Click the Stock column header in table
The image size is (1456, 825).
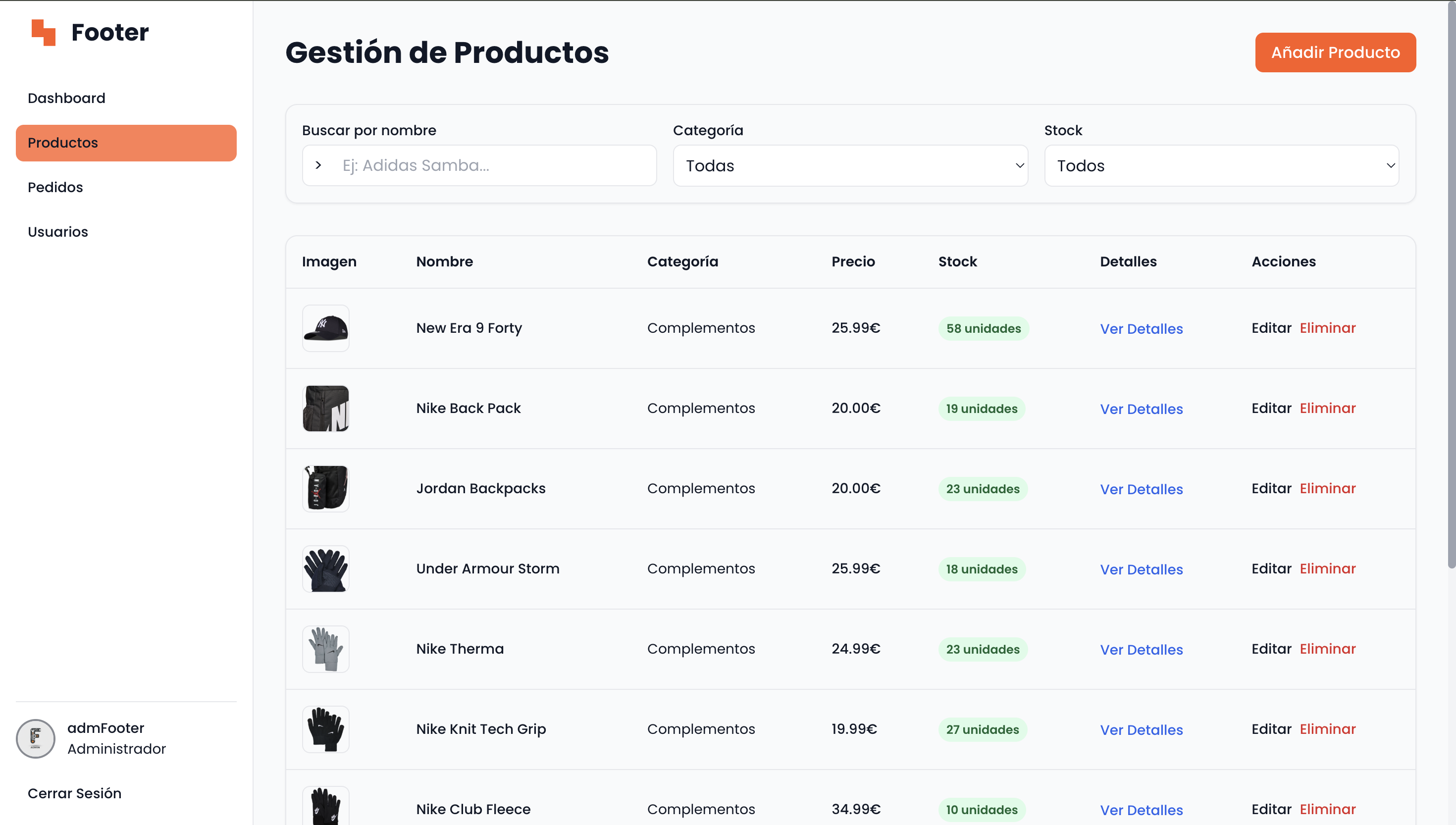point(957,262)
